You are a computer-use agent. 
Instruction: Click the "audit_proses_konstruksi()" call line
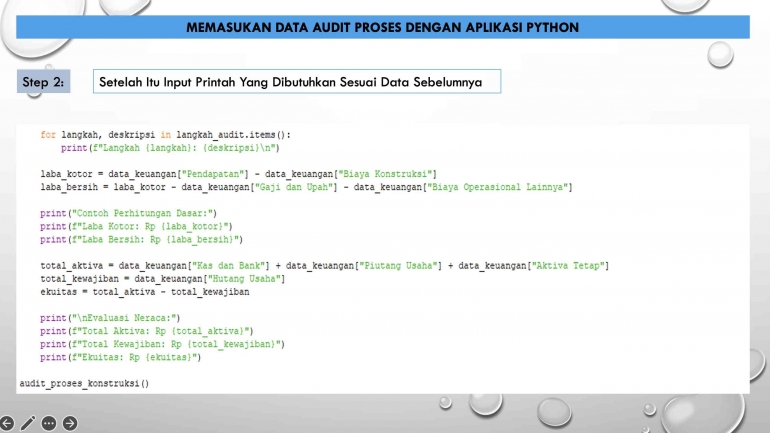coord(84,383)
